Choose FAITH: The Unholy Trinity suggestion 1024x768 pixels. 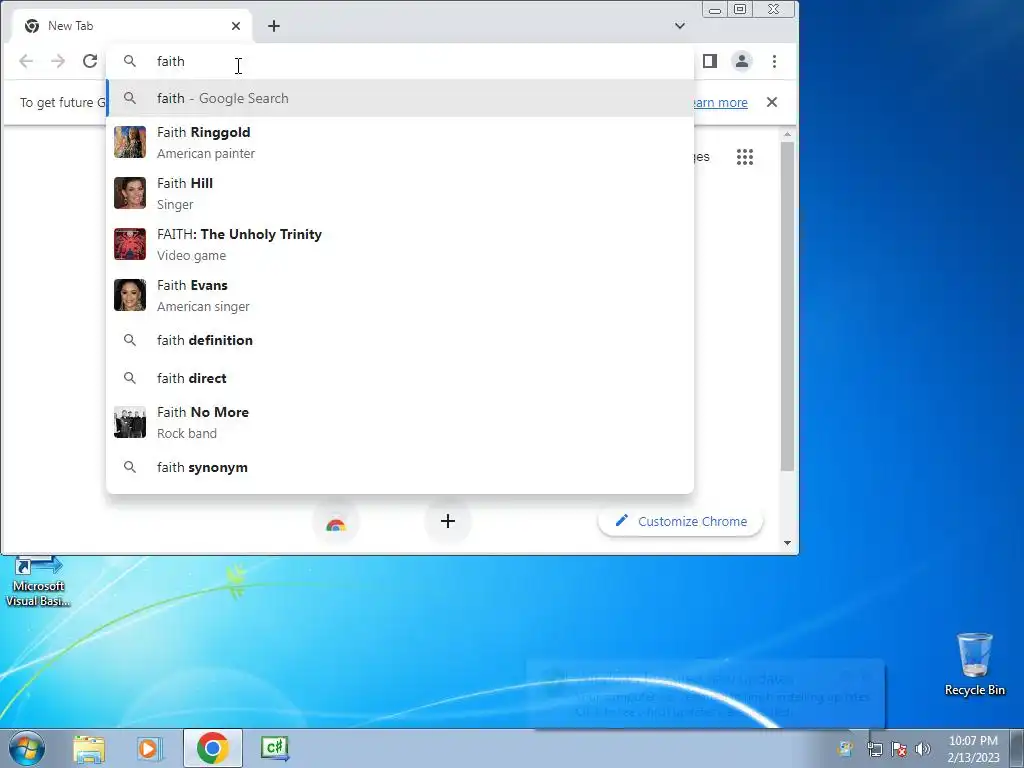coord(400,244)
